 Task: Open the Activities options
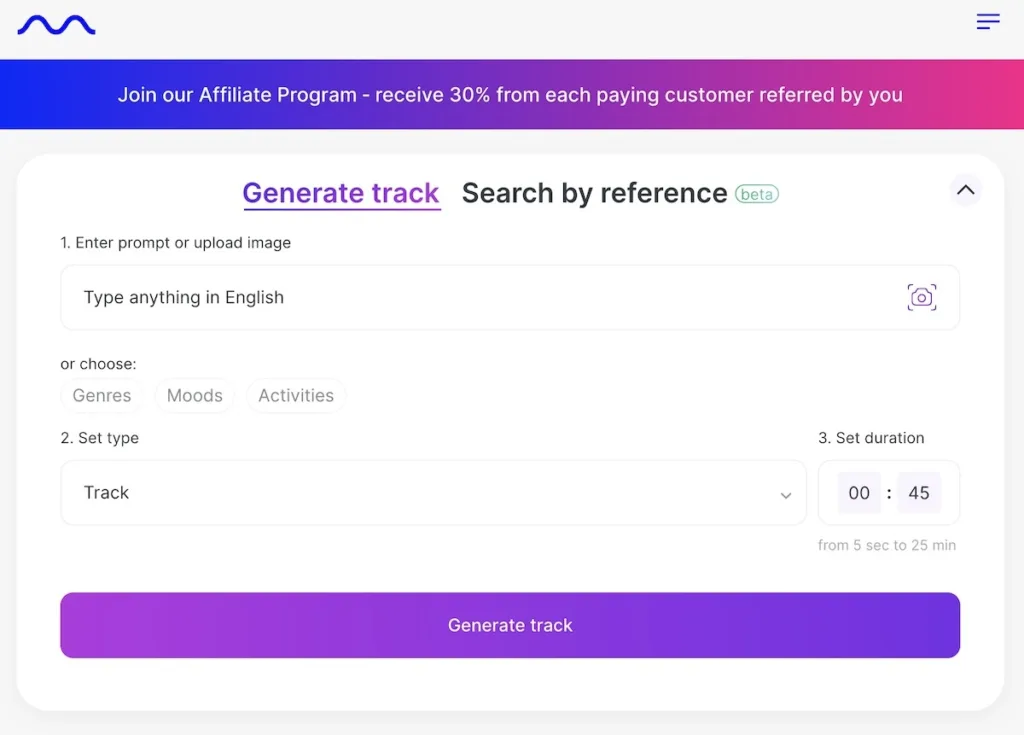tap(296, 395)
